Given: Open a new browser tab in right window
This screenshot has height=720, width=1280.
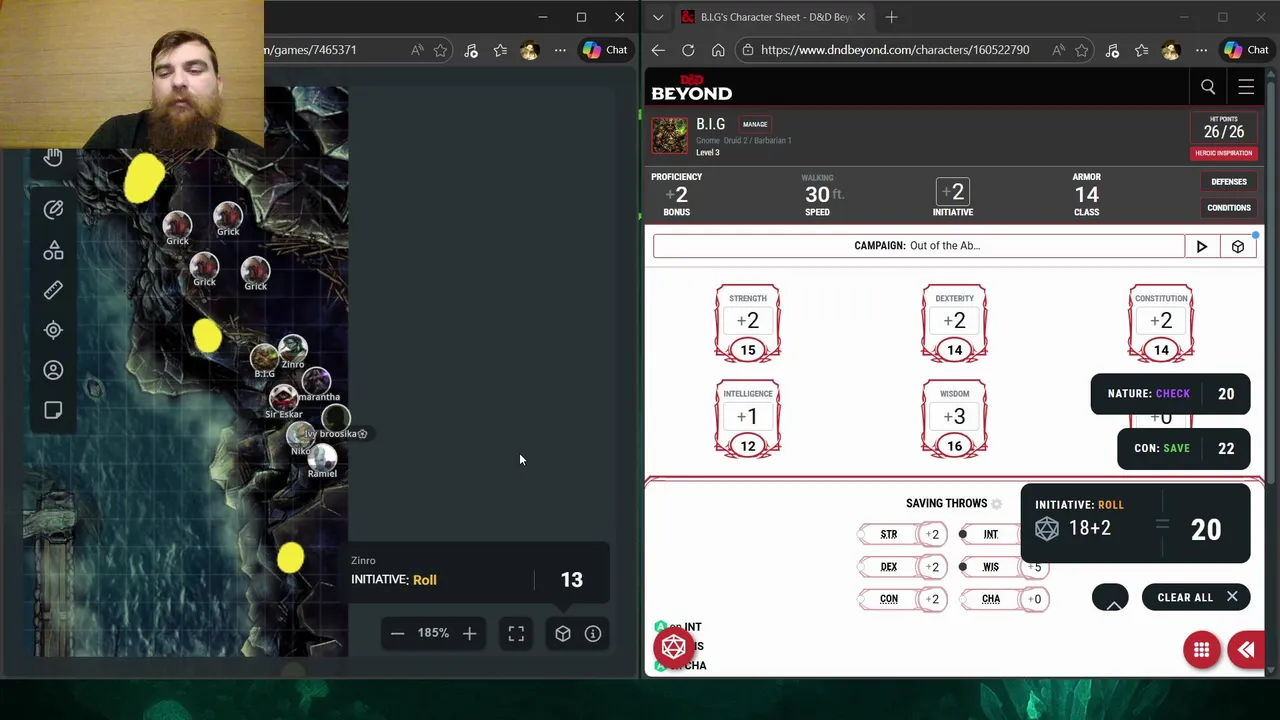Looking at the screenshot, I should [x=891, y=17].
